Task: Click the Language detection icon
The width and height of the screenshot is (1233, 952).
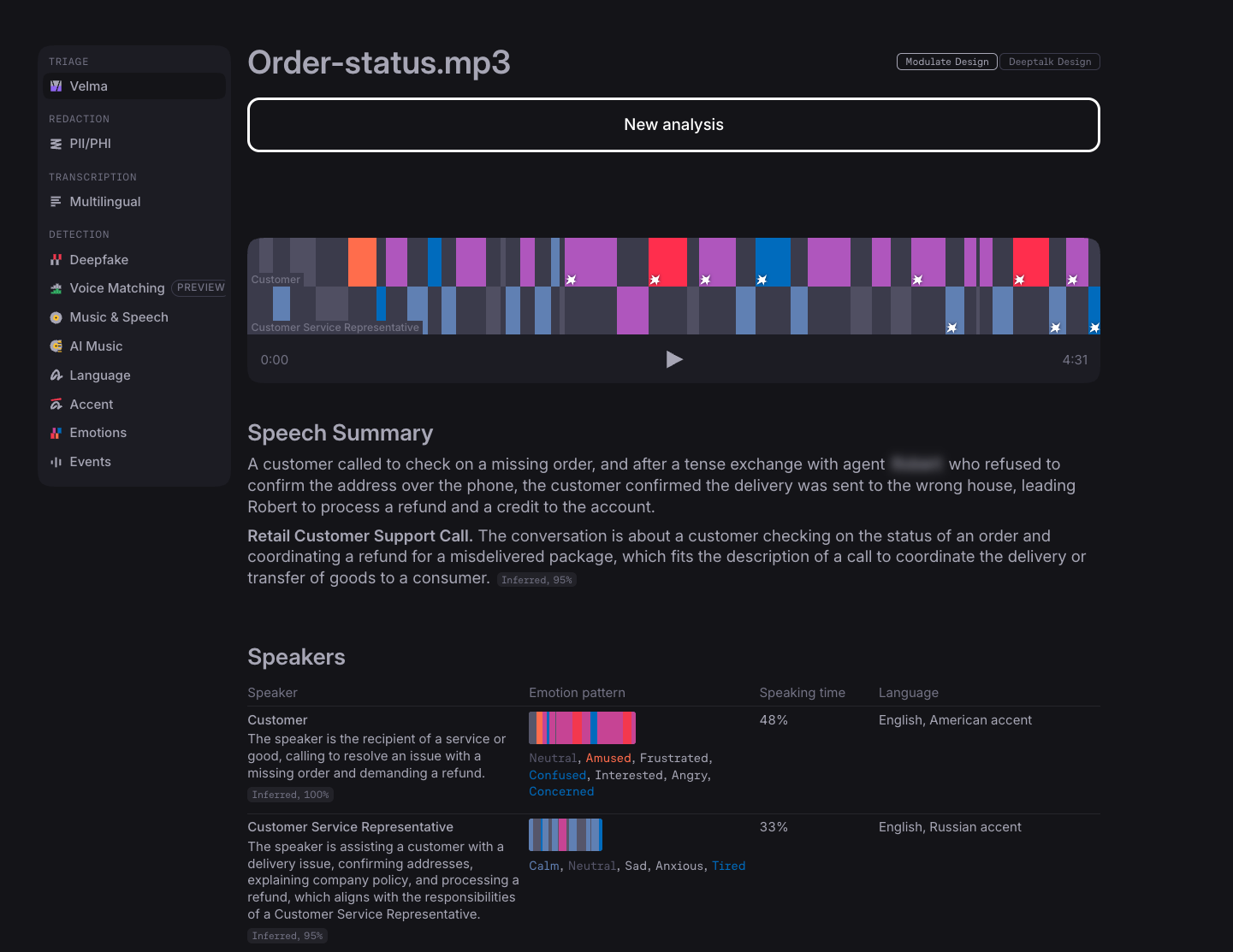Action: click(x=56, y=375)
